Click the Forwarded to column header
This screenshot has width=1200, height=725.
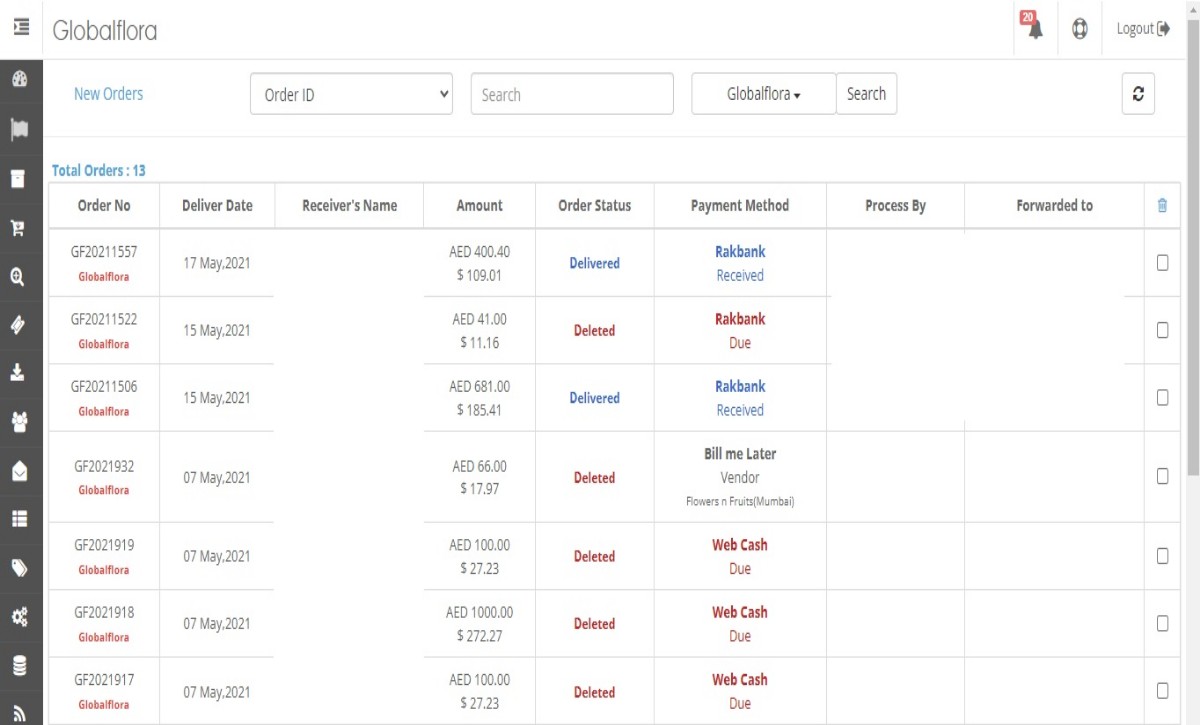pos(1054,205)
